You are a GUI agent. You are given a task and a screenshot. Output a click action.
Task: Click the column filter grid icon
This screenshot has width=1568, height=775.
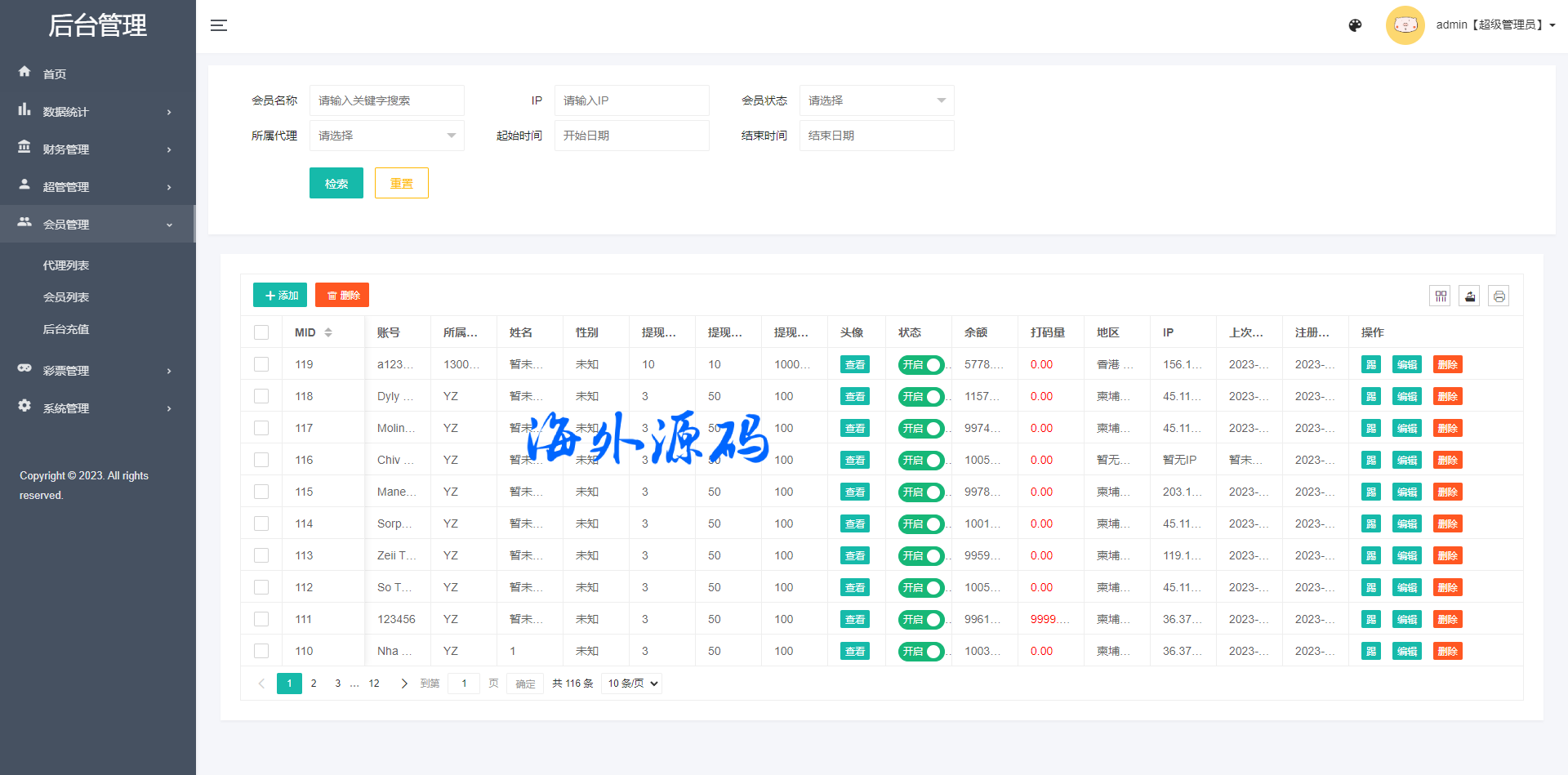point(1440,296)
